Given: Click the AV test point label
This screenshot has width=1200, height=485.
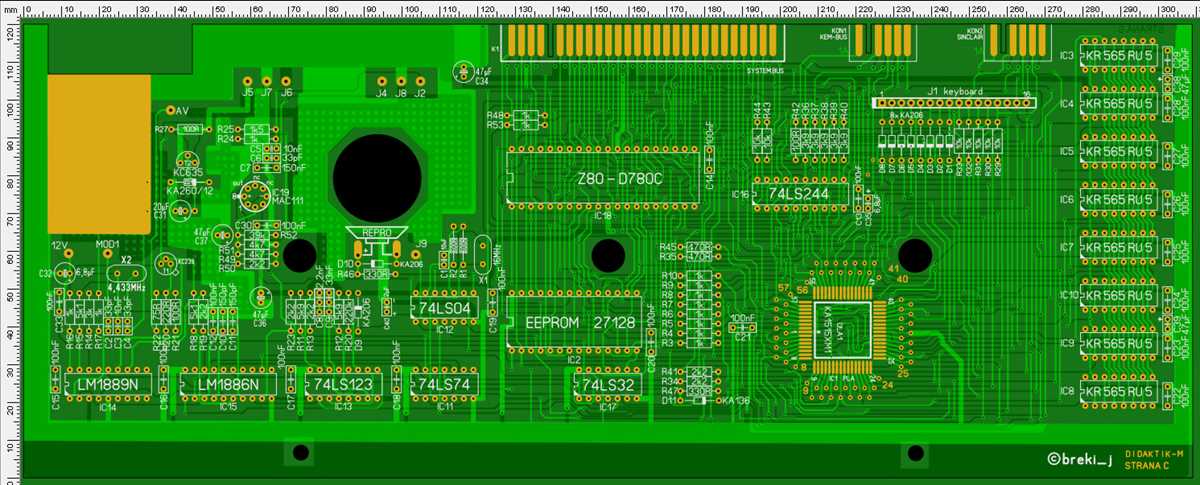Looking at the screenshot, I should coord(183,110).
